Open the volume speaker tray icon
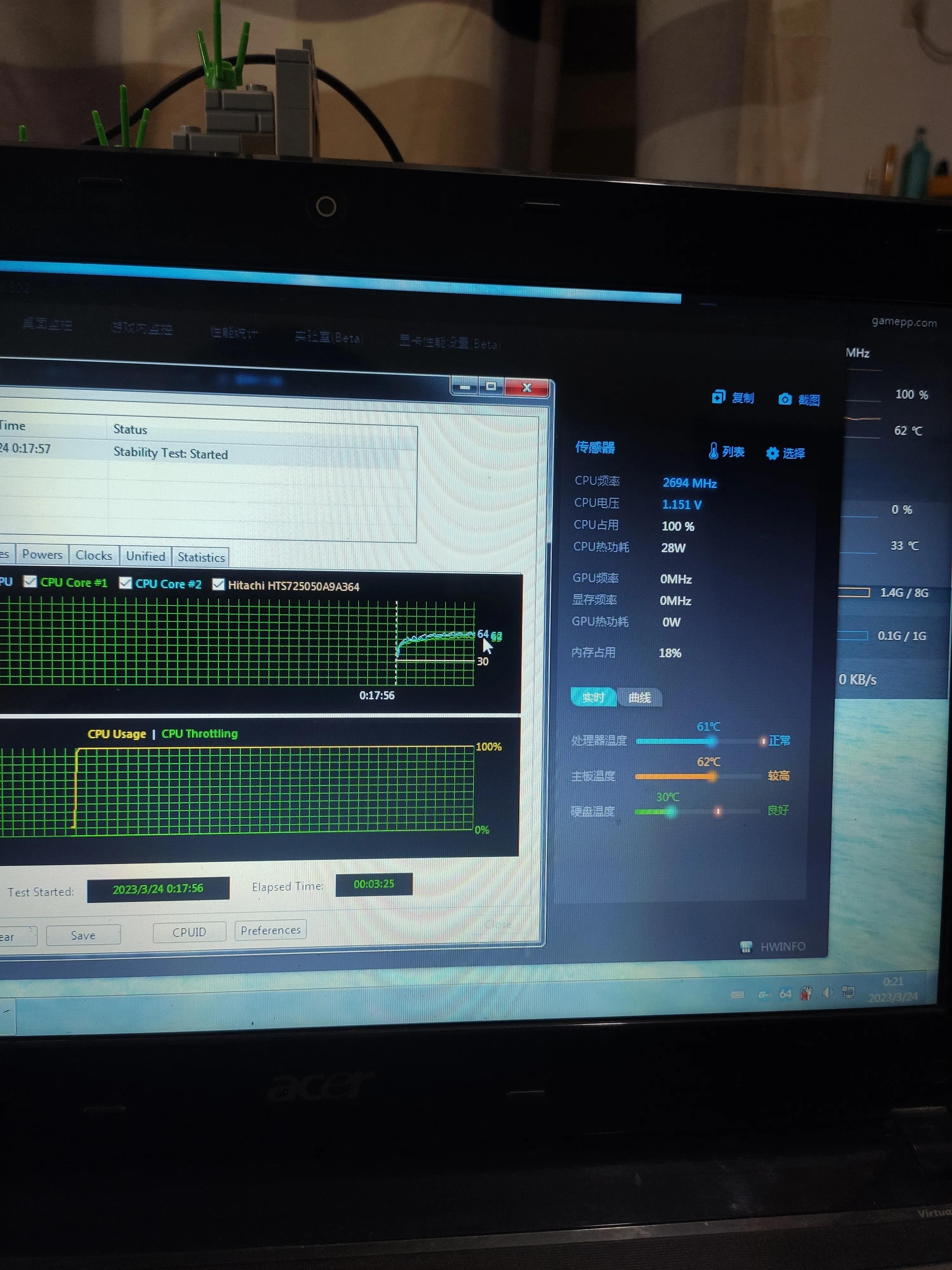The height and width of the screenshot is (1270, 952). tap(827, 992)
